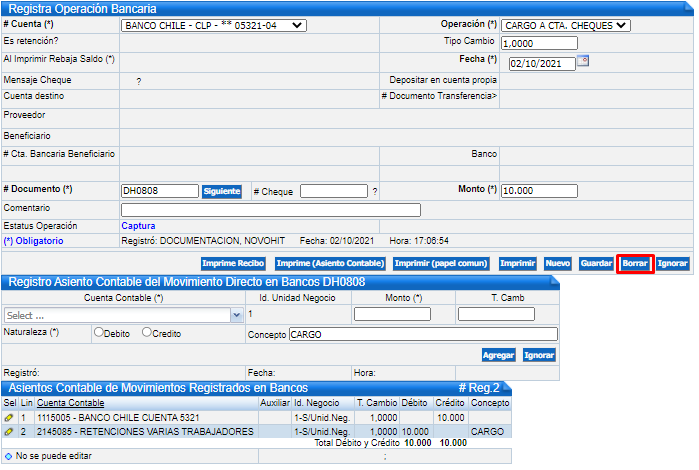Click Siguiente next to document number
Screen dimensions: 699x470
click(222, 191)
